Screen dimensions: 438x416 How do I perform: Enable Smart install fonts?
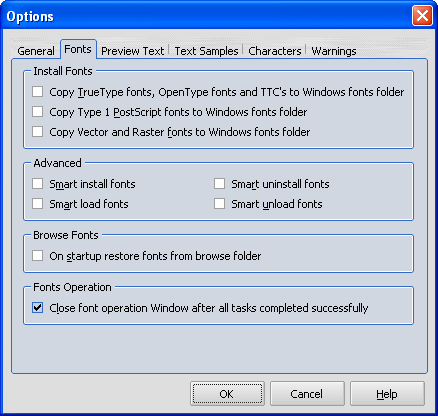[x=37, y=184]
